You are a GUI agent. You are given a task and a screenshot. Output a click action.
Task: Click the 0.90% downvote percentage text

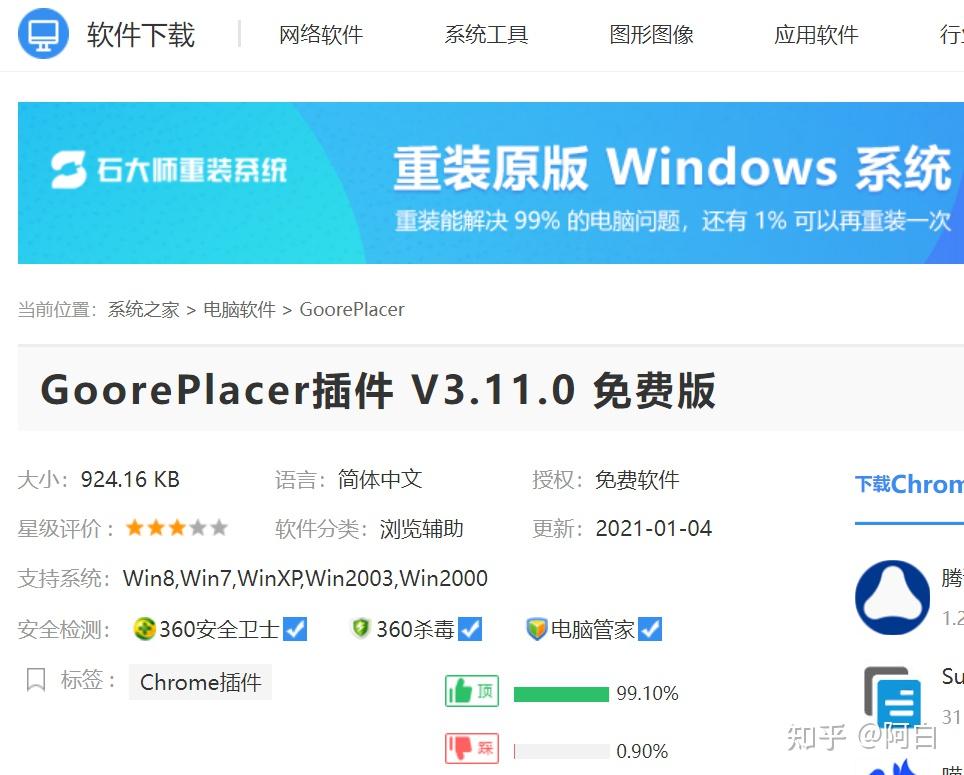pos(642,751)
